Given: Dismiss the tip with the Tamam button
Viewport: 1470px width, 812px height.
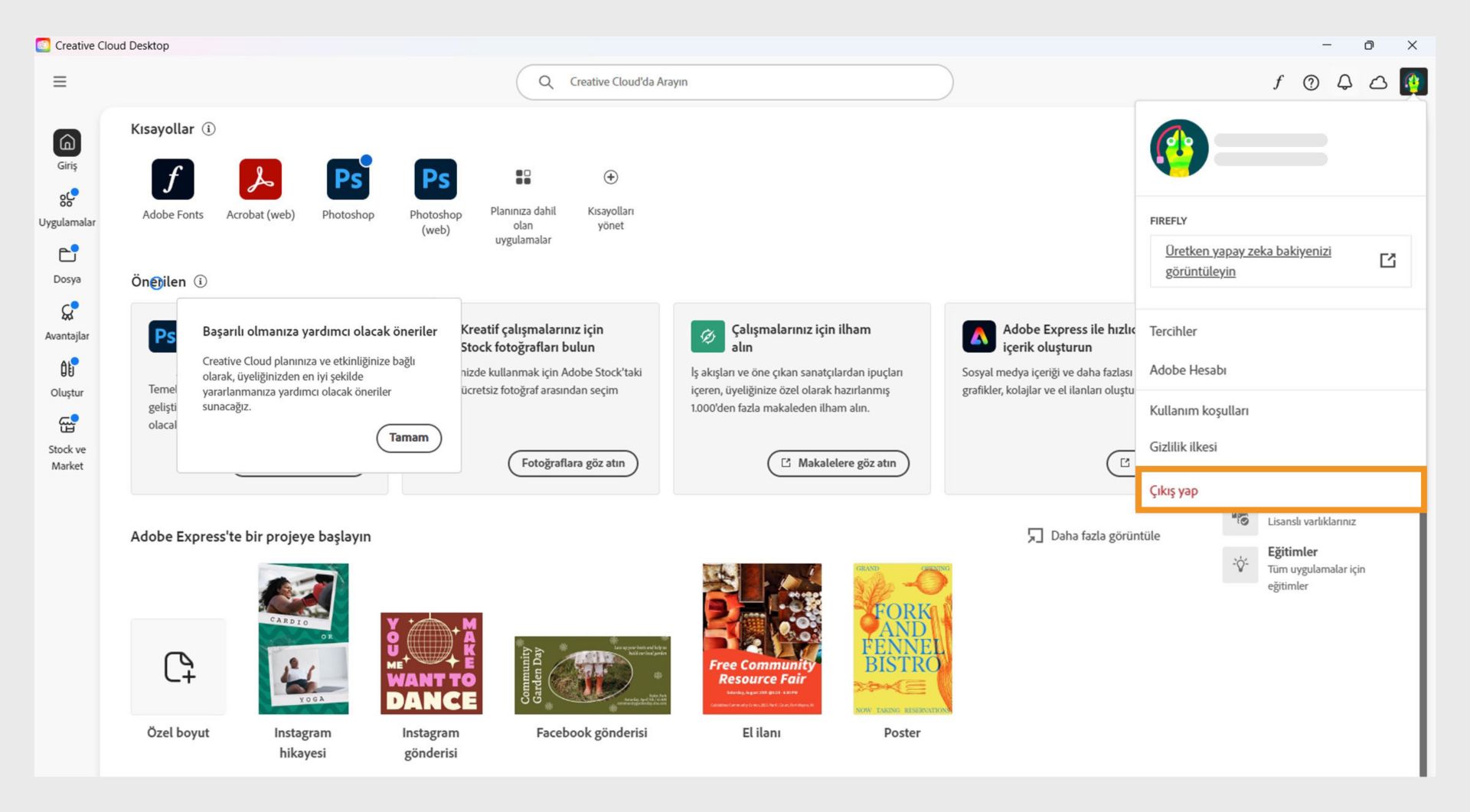Looking at the screenshot, I should [409, 437].
